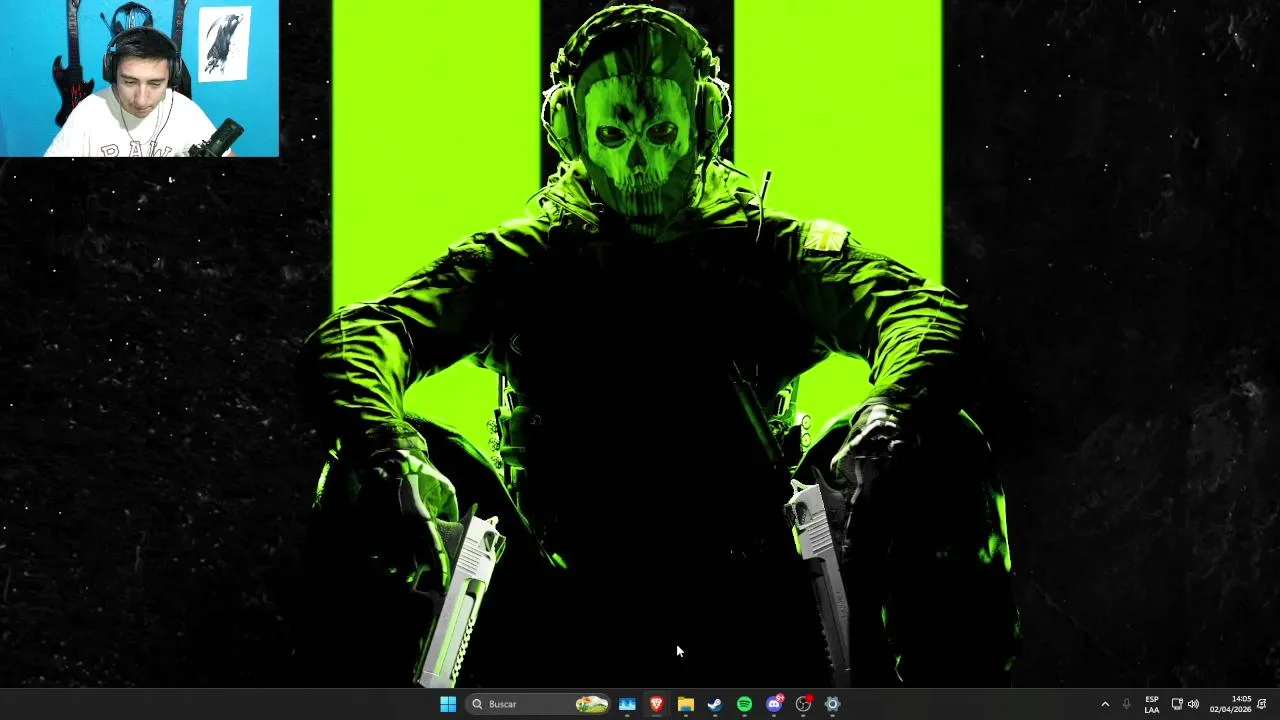Open the OBS Studio taskbar icon
Viewport: 1280px width, 720px height.
click(x=803, y=704)
